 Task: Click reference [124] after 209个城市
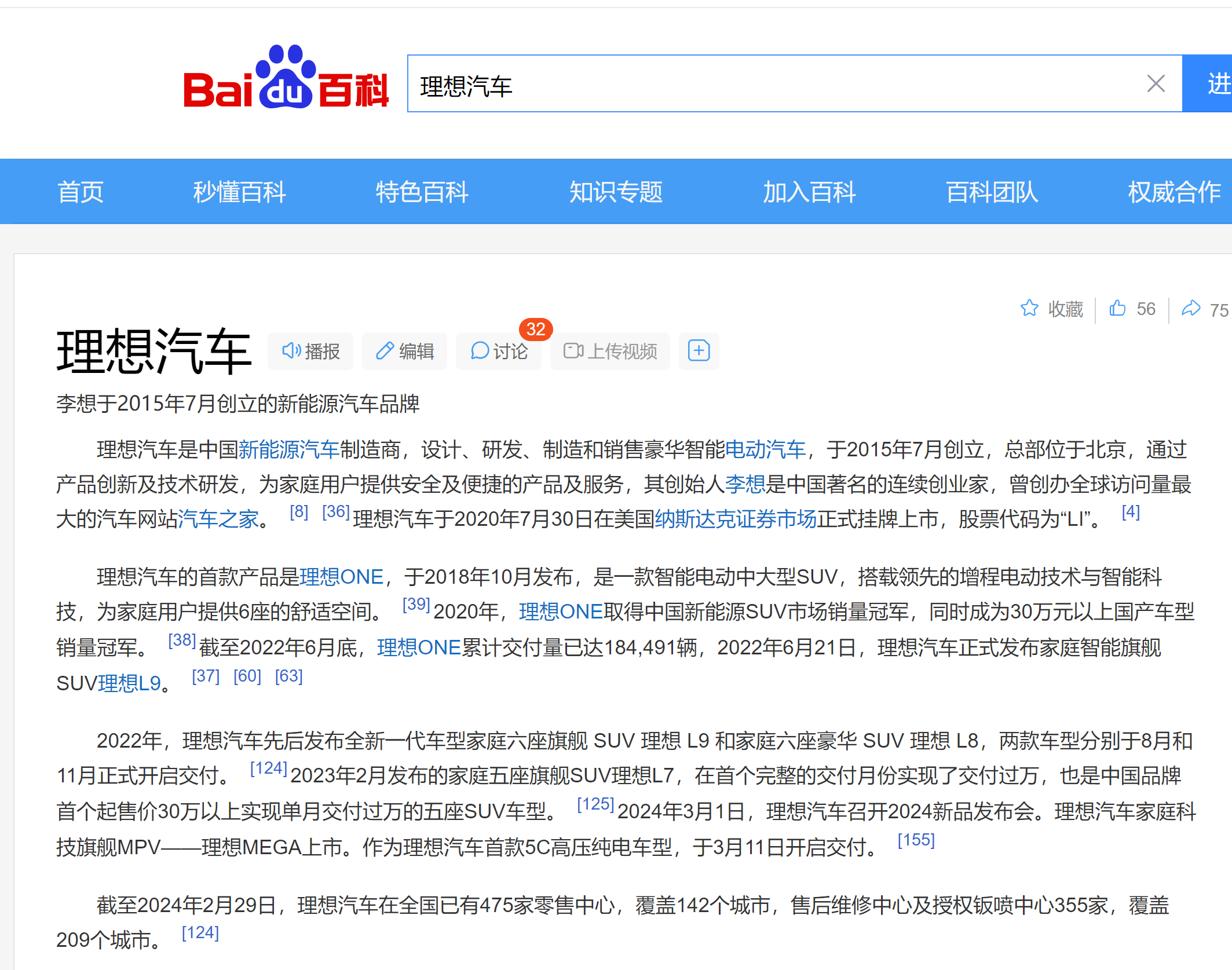(200, 933)
